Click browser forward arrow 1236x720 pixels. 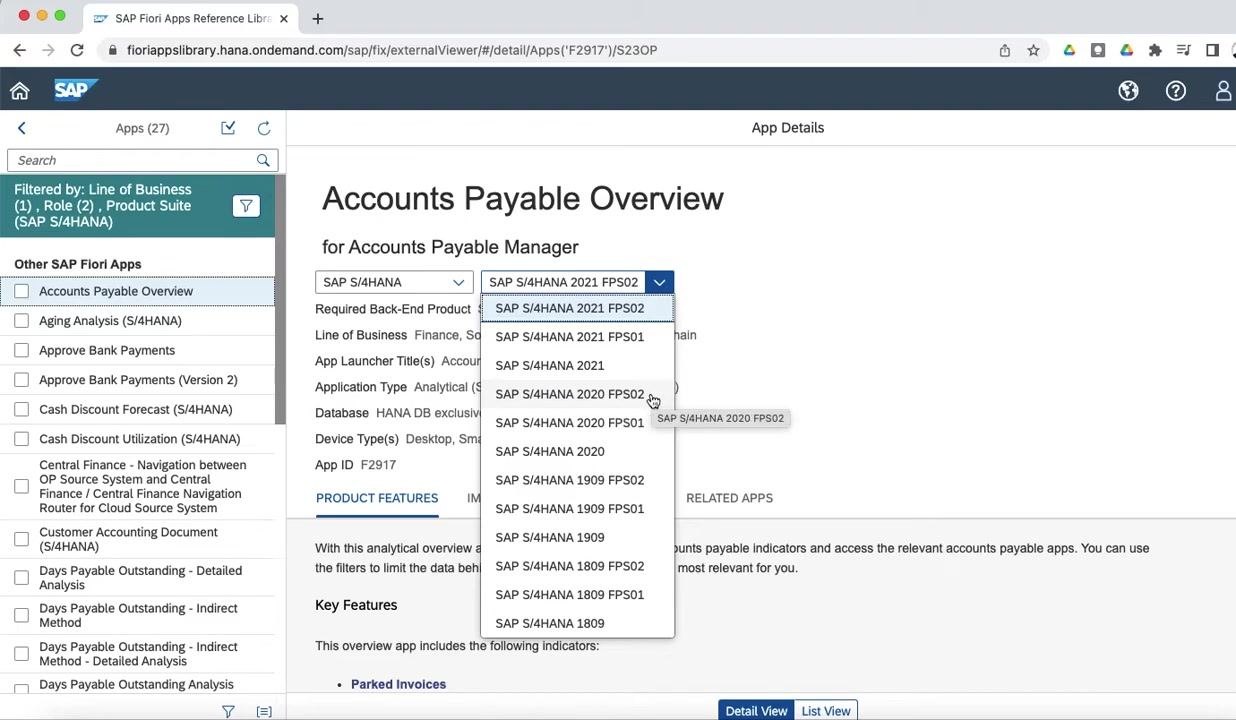[48, 50]
